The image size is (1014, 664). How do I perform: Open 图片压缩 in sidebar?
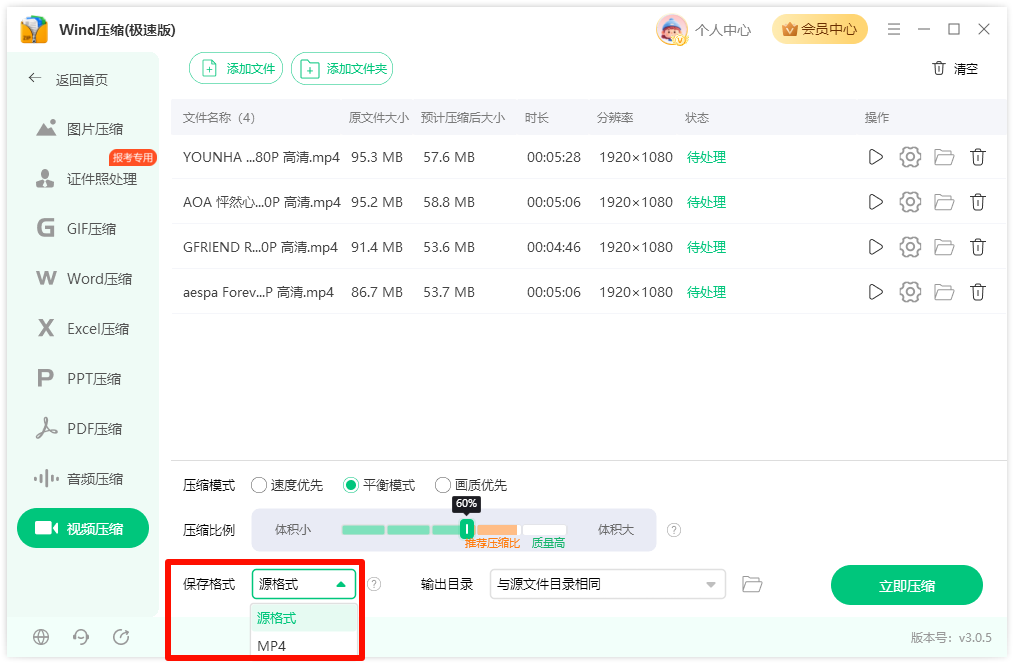tap(80, 129)
